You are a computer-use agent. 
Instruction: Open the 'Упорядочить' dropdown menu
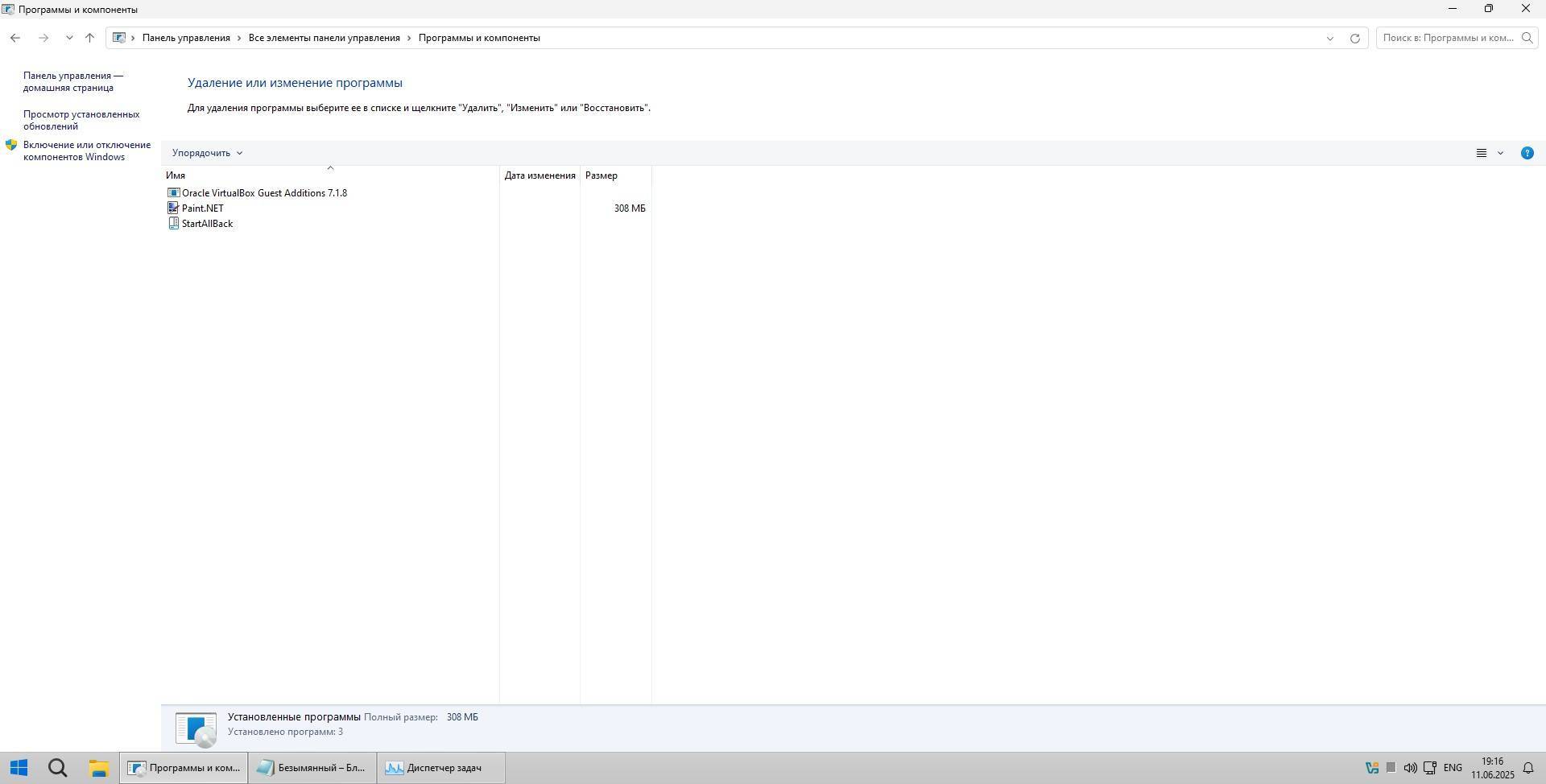pyautogui.click(x=207, y=153)
